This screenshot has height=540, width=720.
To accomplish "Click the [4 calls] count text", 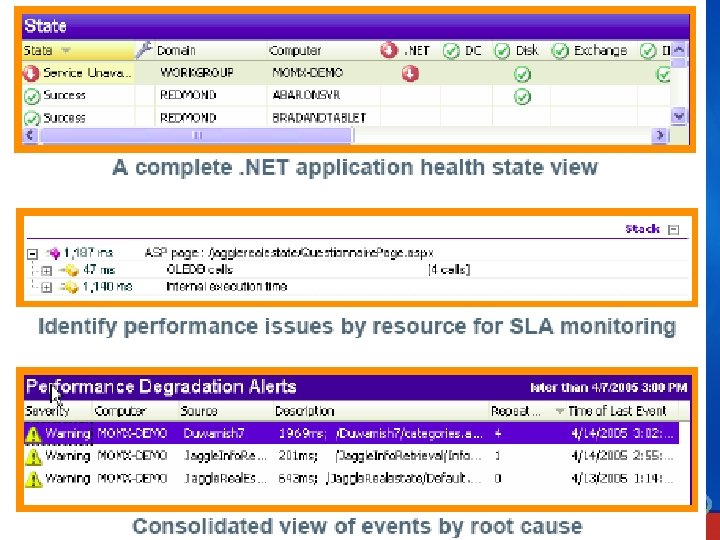I will click(x=449, y=270).
